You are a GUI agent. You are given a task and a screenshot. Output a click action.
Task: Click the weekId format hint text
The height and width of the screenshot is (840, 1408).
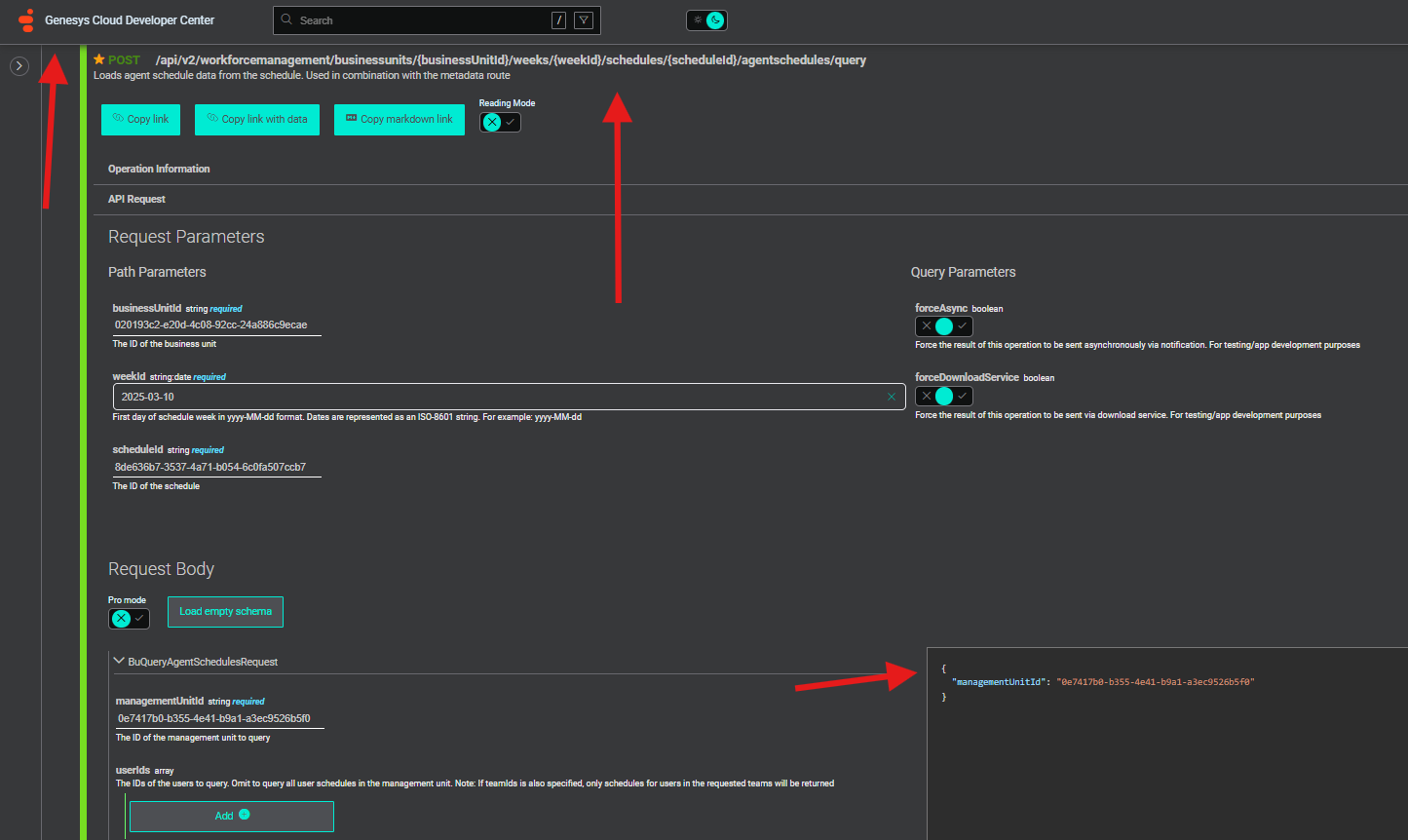point(347,417)
